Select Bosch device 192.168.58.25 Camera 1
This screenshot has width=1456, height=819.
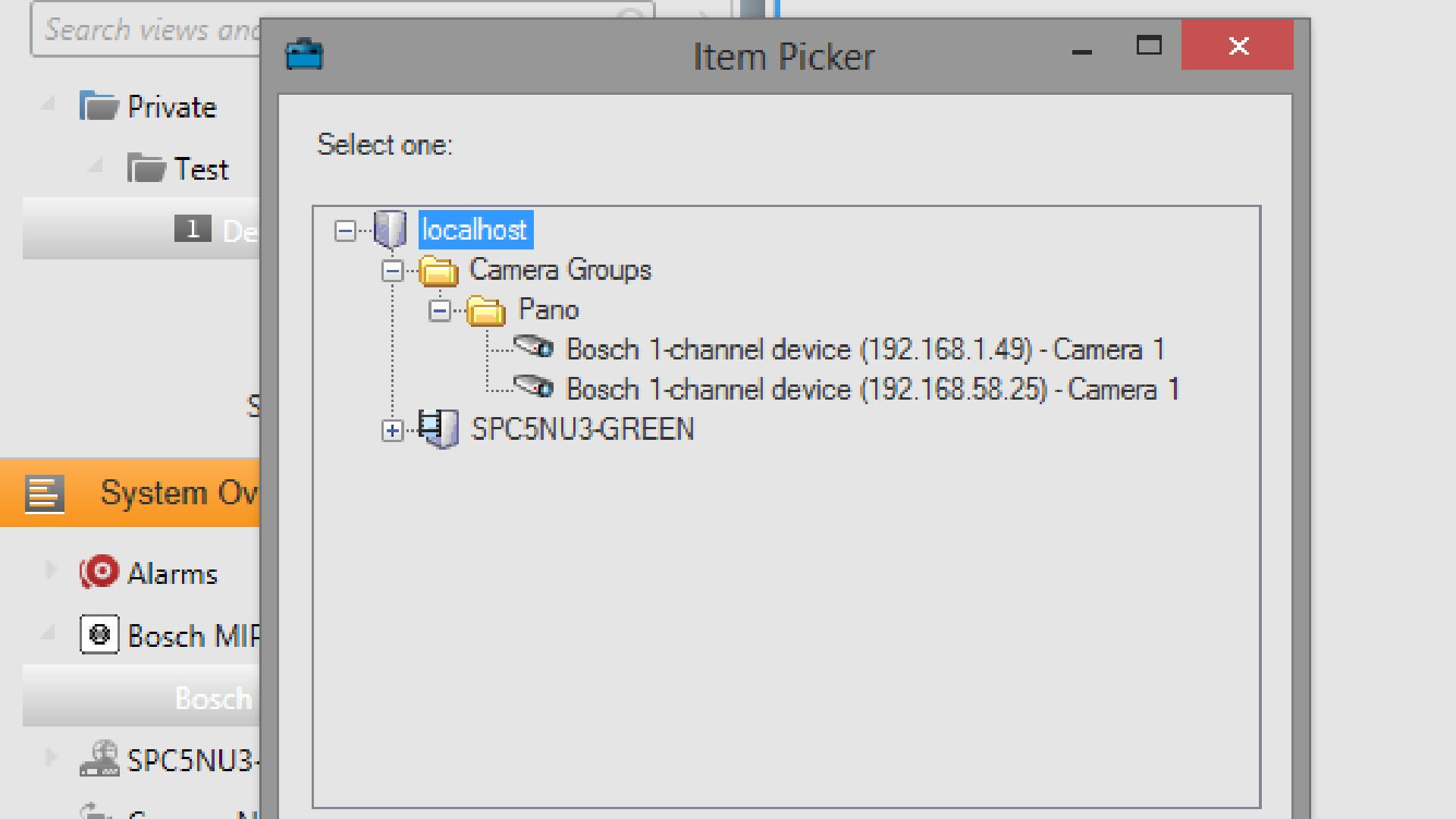(873, 389)
